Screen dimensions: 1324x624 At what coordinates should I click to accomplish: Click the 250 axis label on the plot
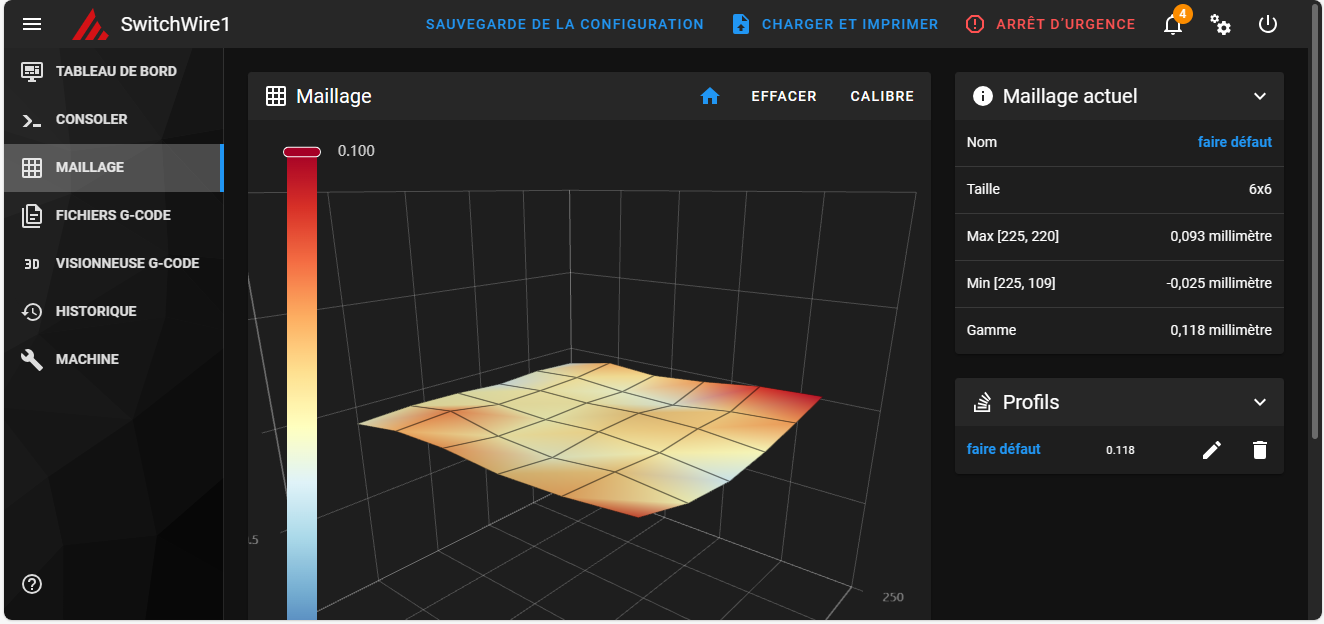coord(892,597)
